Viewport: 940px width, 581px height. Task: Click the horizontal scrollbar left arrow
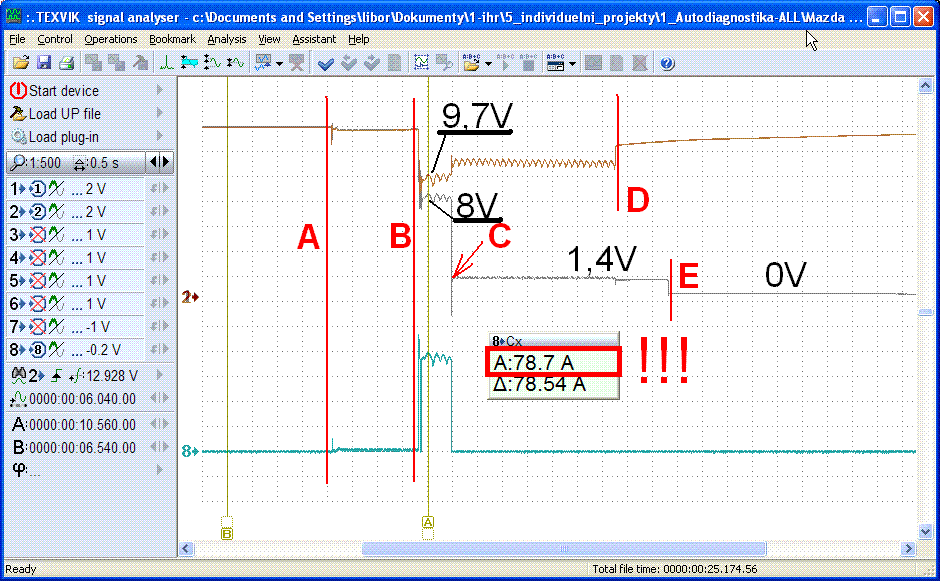(186, 549)
